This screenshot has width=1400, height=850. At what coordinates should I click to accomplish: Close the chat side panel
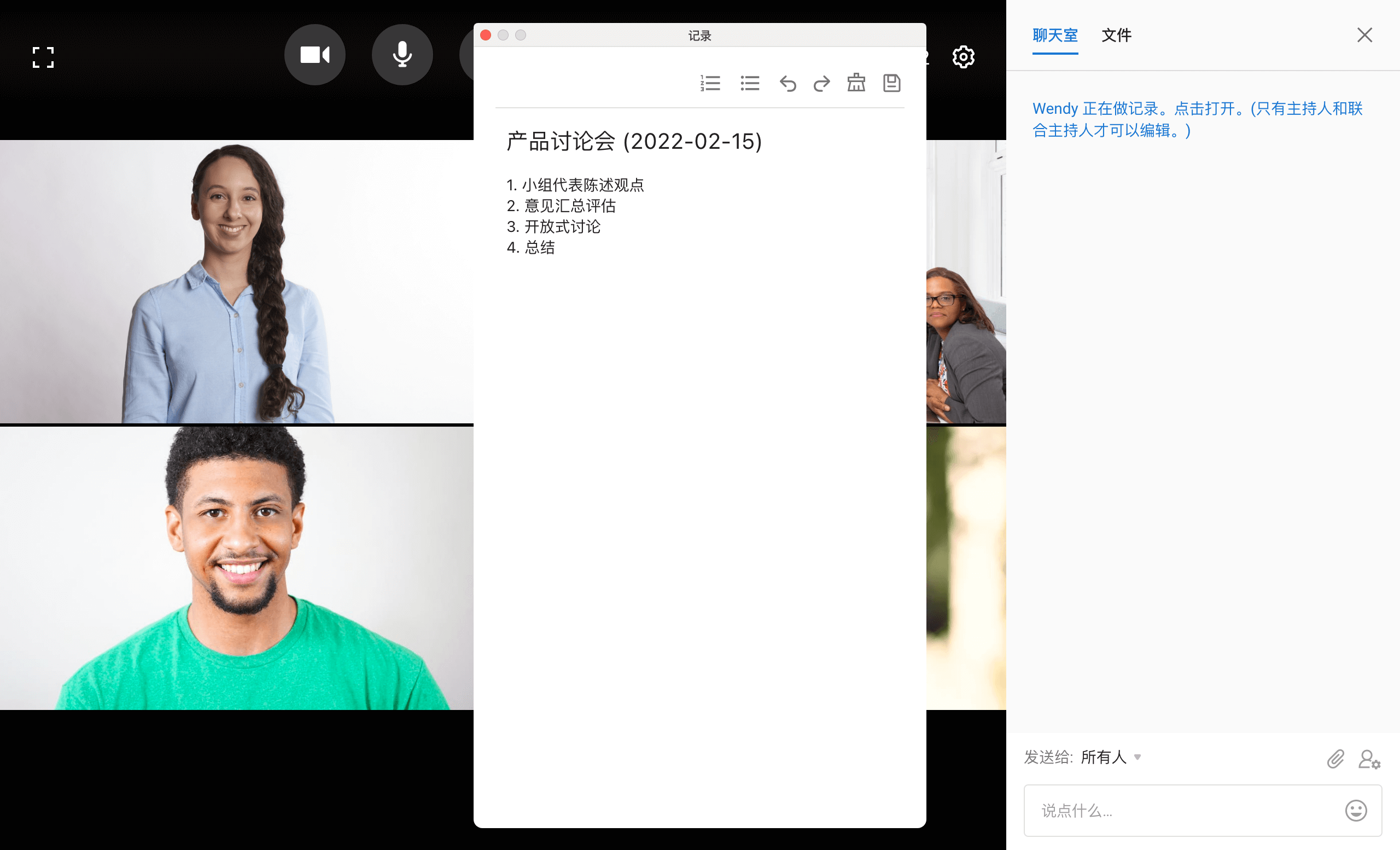(x=1364, y=35)
